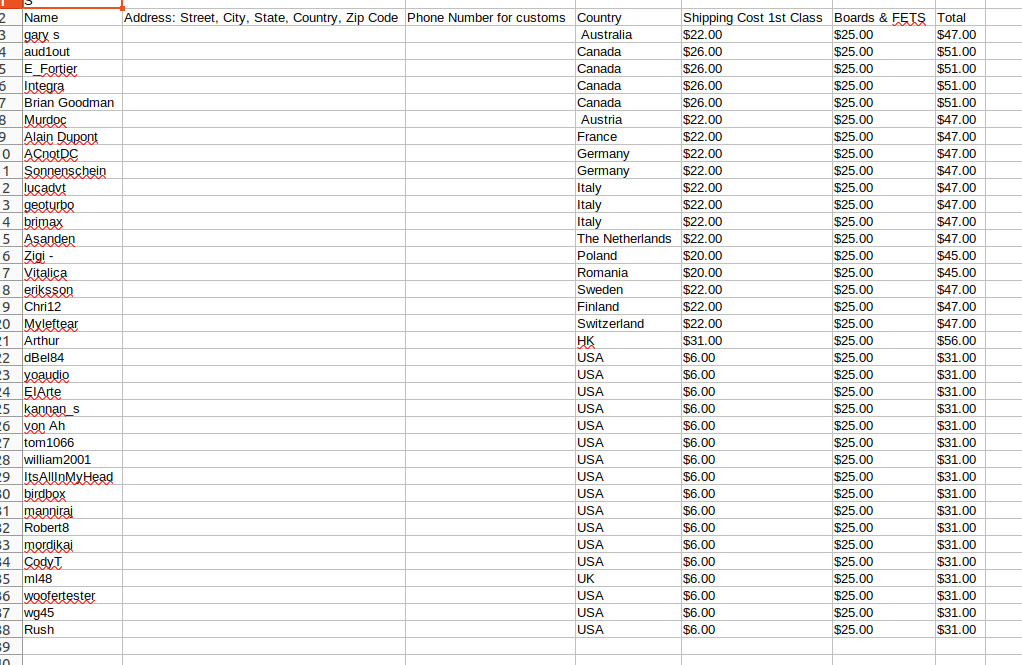This screenshot has width=1022, height=665.
Task: Select the Romania country cell
Action: [x=628, y=273]
